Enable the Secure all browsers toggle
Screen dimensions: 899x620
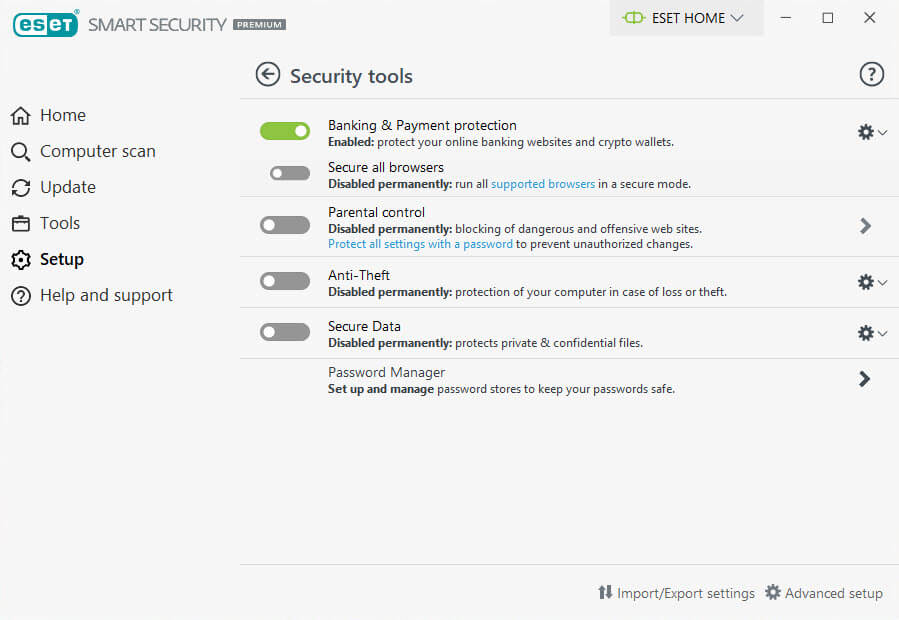pos(290,173)
